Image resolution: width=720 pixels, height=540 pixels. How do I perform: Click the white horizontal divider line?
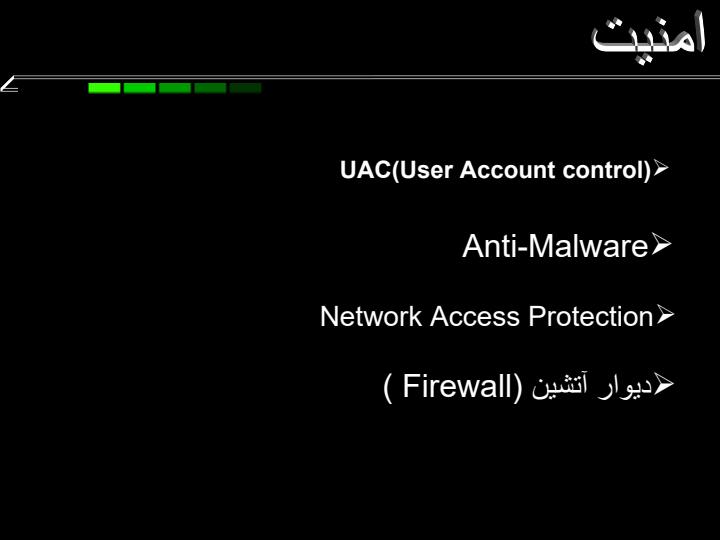[367, 77]
